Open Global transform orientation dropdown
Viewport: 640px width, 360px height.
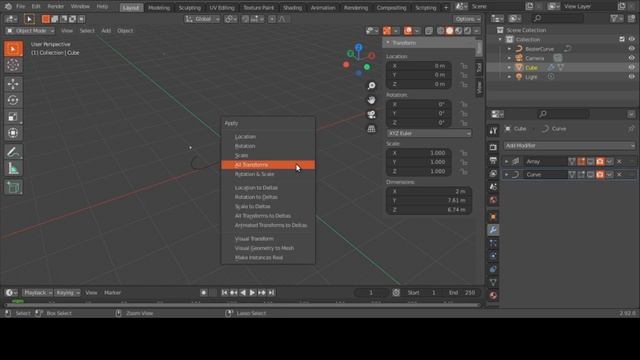point(202,19)
